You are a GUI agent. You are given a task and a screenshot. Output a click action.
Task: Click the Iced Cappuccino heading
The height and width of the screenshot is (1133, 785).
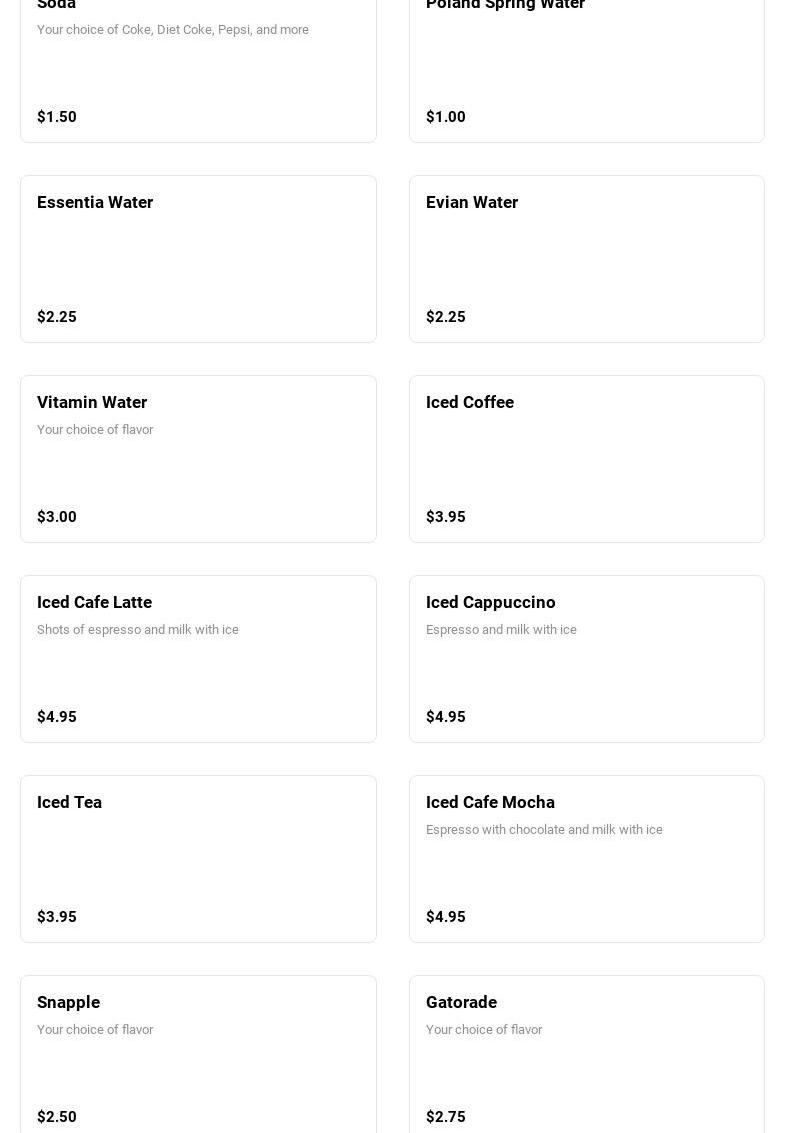pyautogui.click(x=490, y=603)
